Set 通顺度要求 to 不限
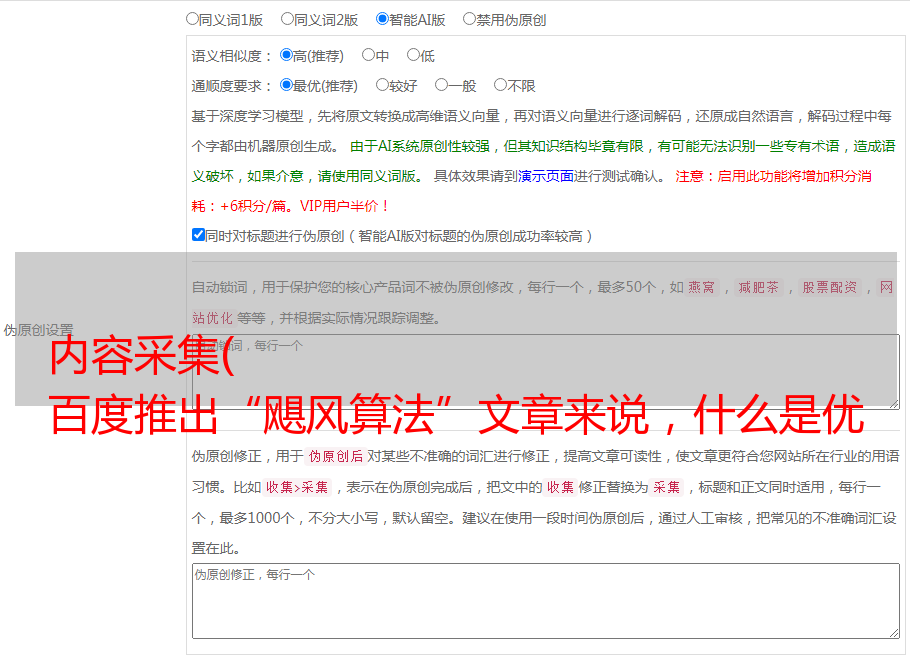911x658 pixels. click(500, 85)
